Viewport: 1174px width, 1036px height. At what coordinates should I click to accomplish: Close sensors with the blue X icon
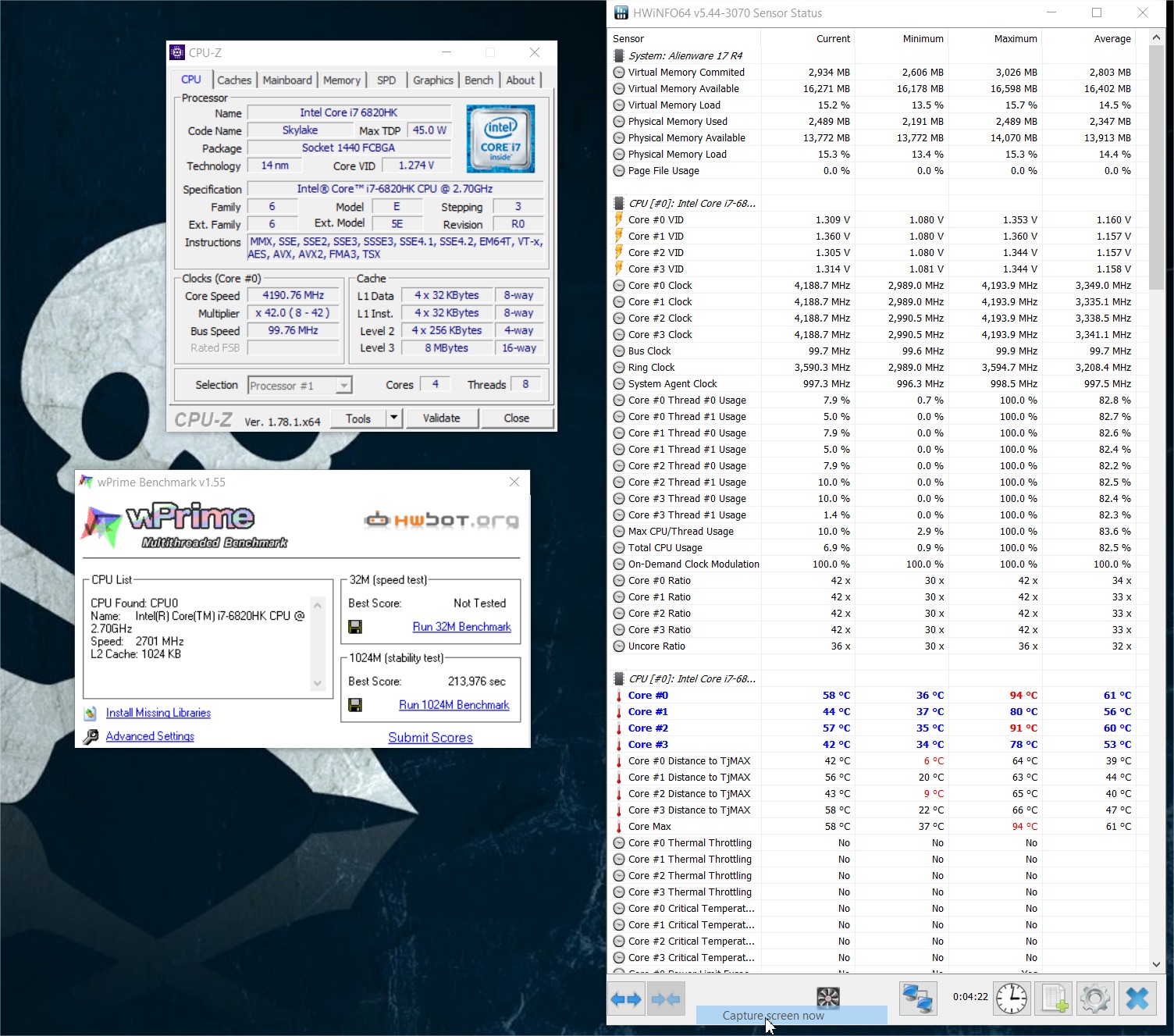1137,999
